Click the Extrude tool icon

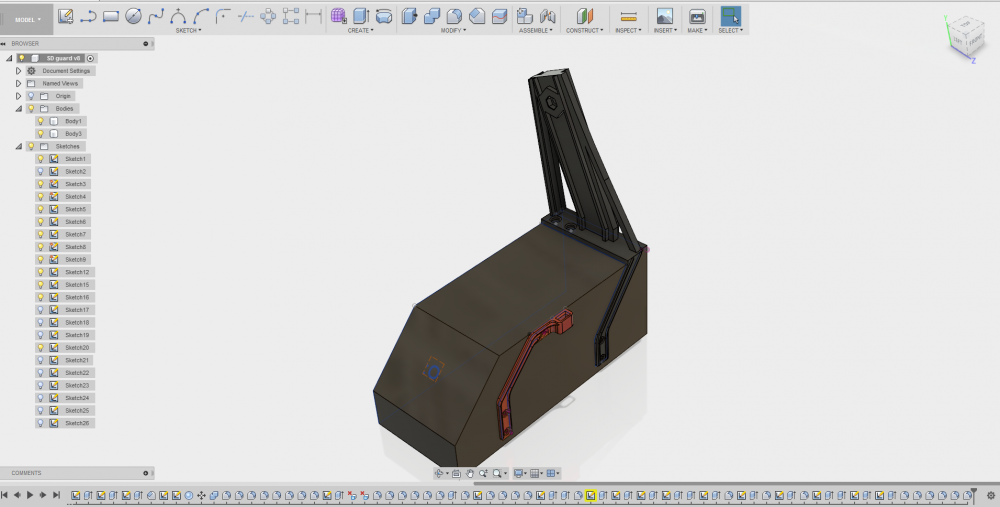361,16
